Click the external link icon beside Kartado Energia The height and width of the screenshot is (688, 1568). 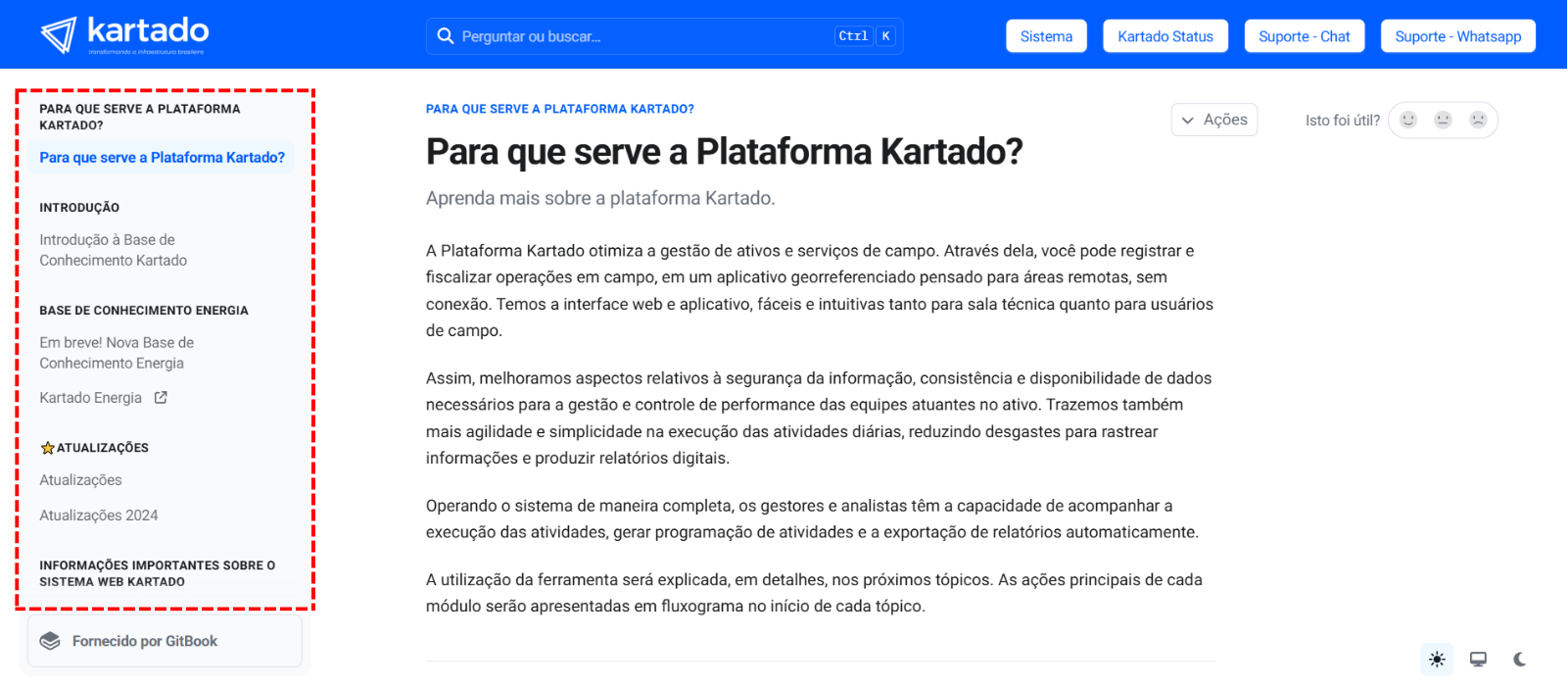(161, 398)
